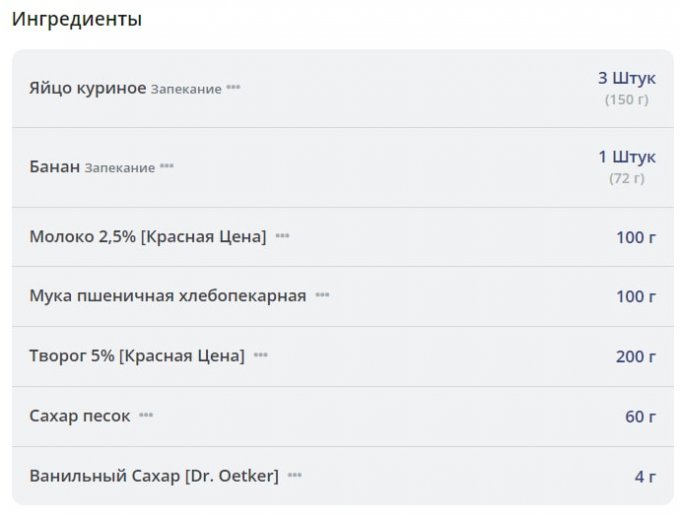
Task: Open options dots for Молоко 2,5%
Action: pyautogui.click(x=282, y=236)
